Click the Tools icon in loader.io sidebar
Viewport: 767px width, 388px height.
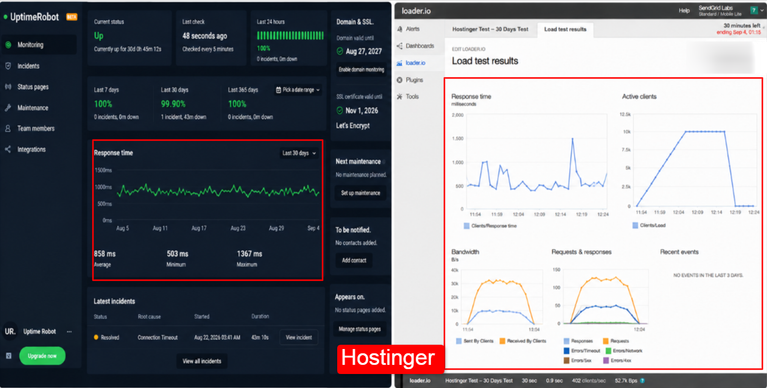(x=400, y=96)
